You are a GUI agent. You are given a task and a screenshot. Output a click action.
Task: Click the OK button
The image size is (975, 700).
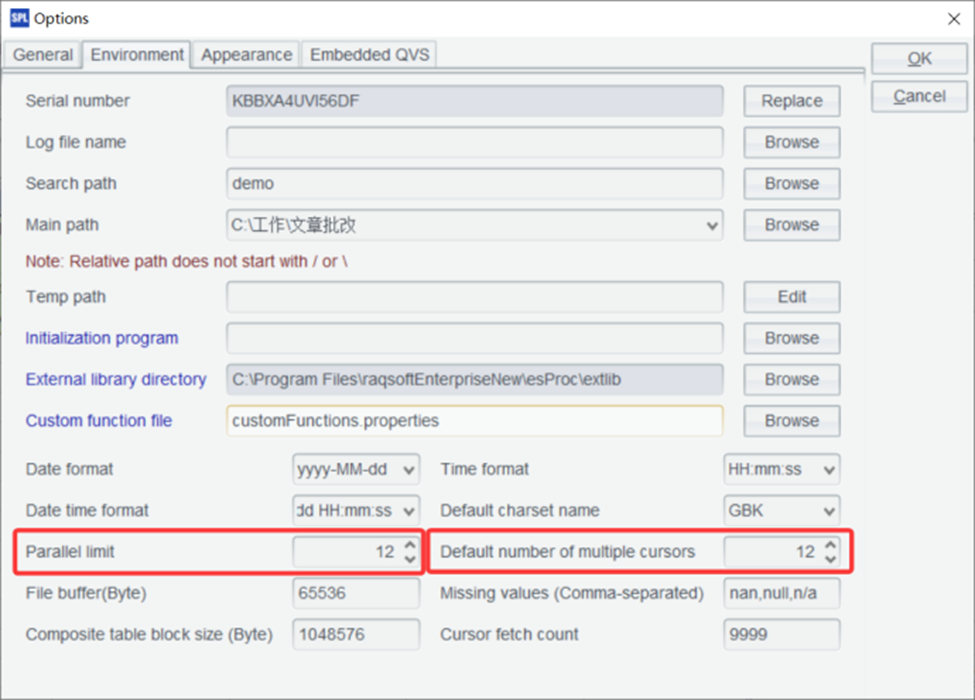coord(918,58)
